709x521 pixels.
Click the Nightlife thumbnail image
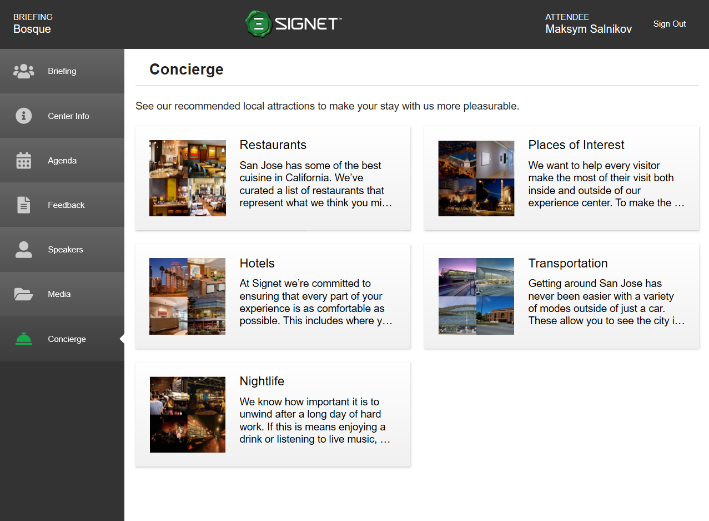pyautogui.click(x=187, y=415)
